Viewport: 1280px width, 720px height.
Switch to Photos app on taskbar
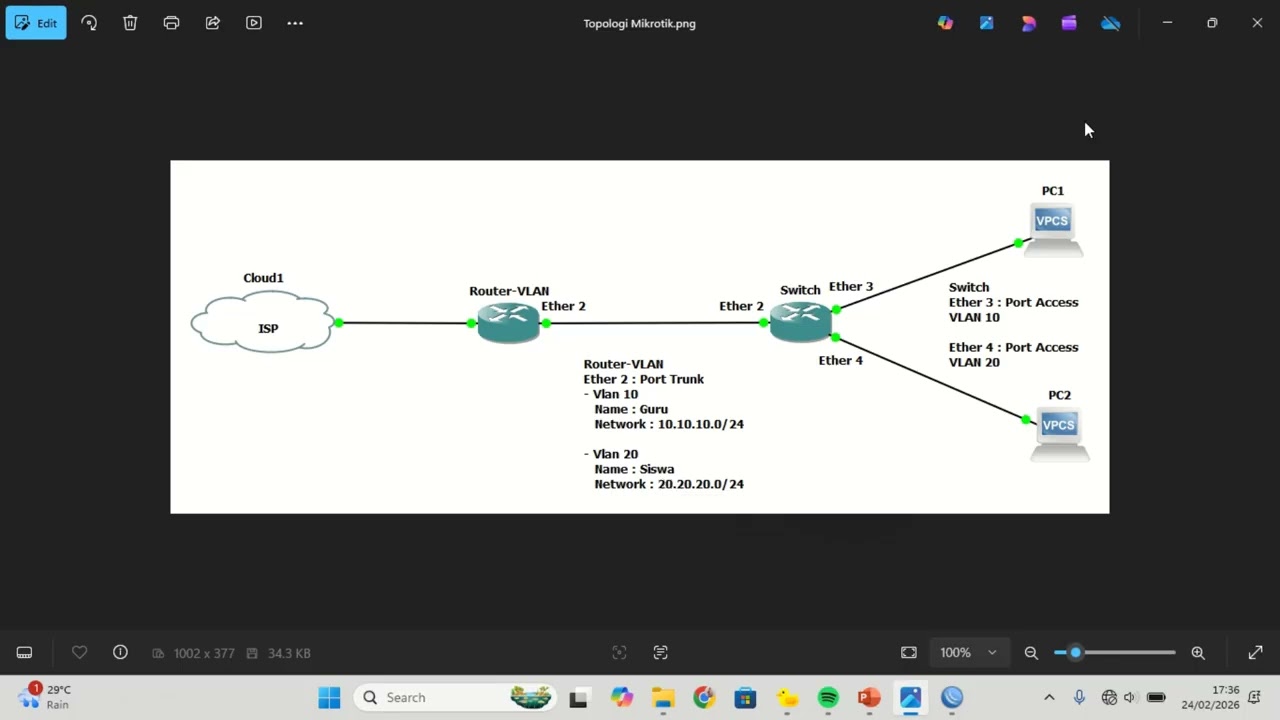click(910, 698)
